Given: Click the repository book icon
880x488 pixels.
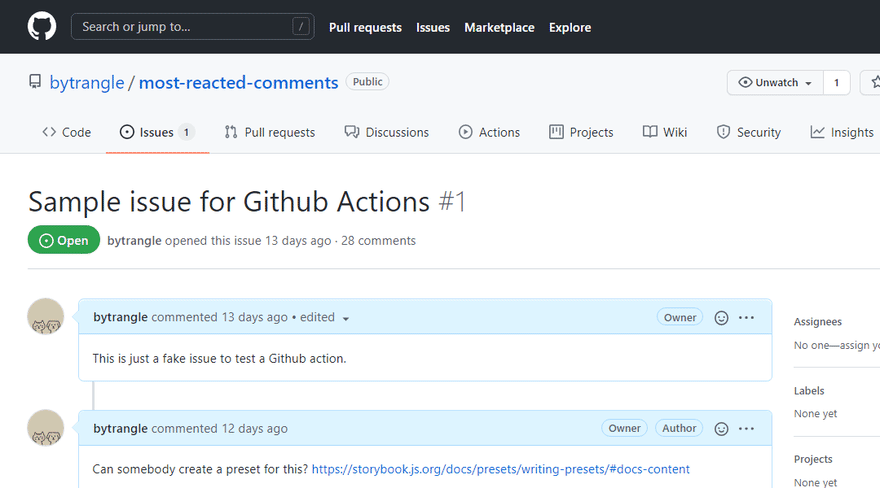Looking at the screenshot, I should 35,82.
